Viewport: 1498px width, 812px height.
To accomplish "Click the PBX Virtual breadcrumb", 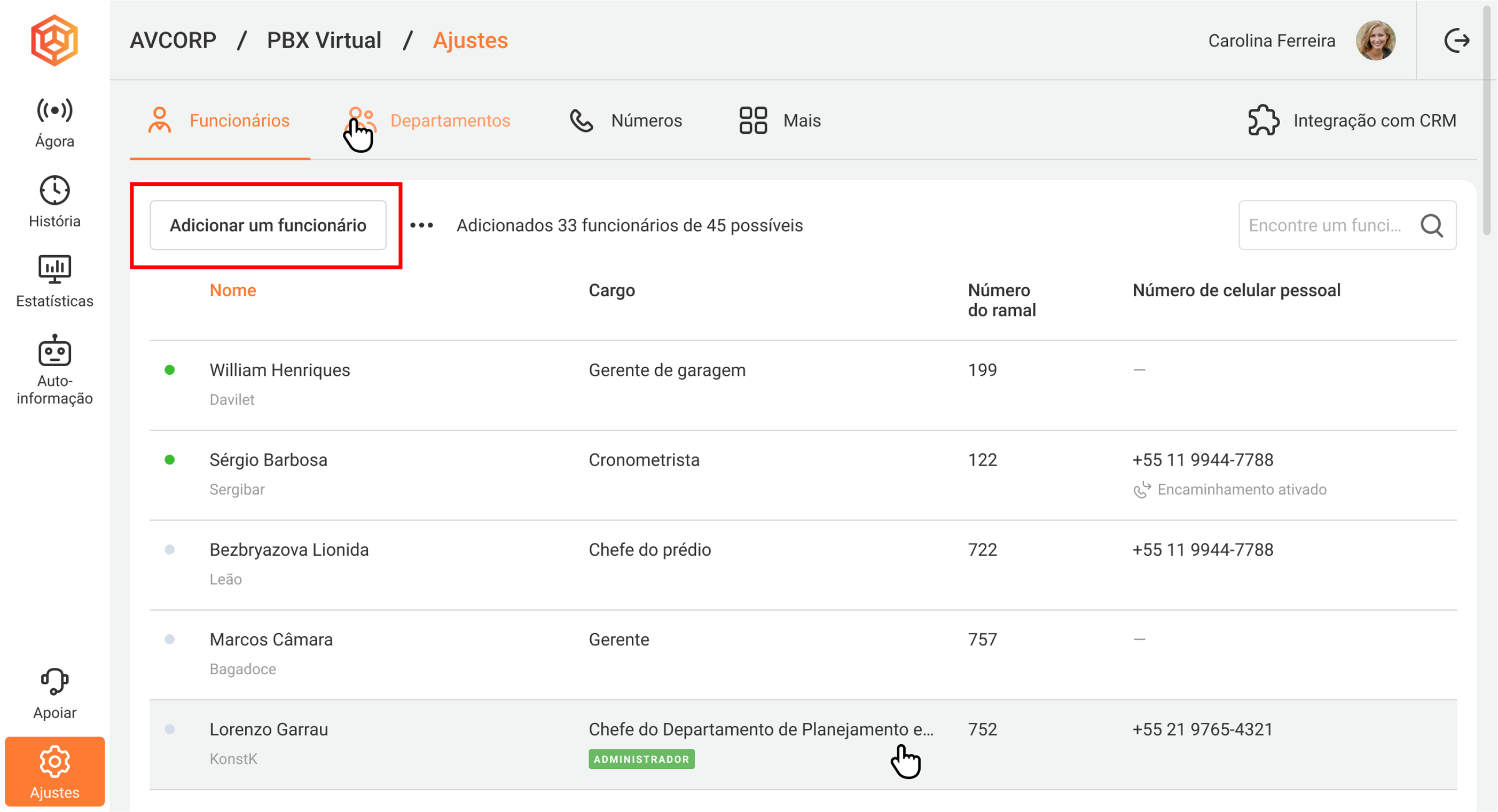I will [x=324, y=40].
